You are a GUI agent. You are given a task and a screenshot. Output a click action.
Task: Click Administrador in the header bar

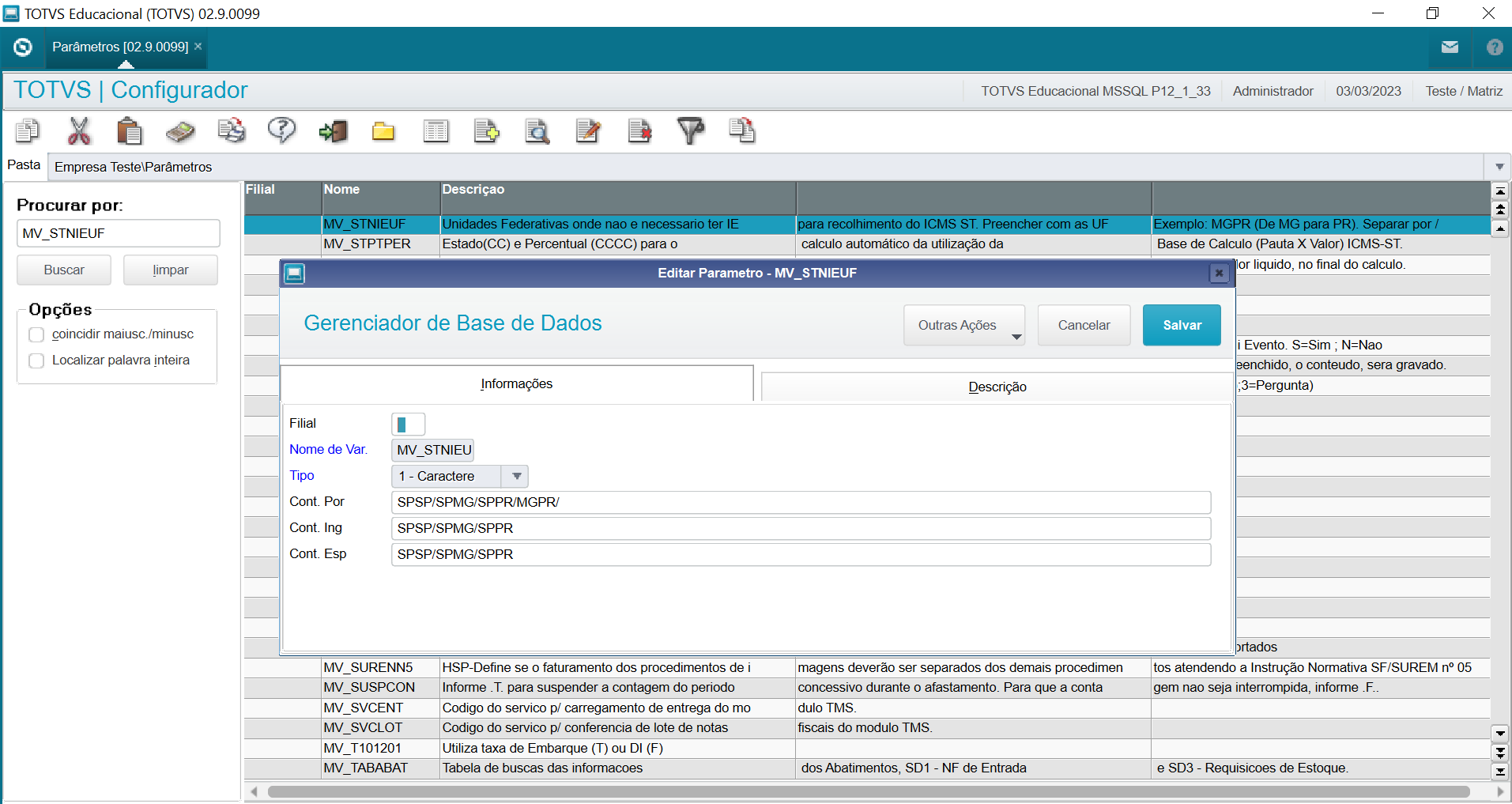(1273, 91)
